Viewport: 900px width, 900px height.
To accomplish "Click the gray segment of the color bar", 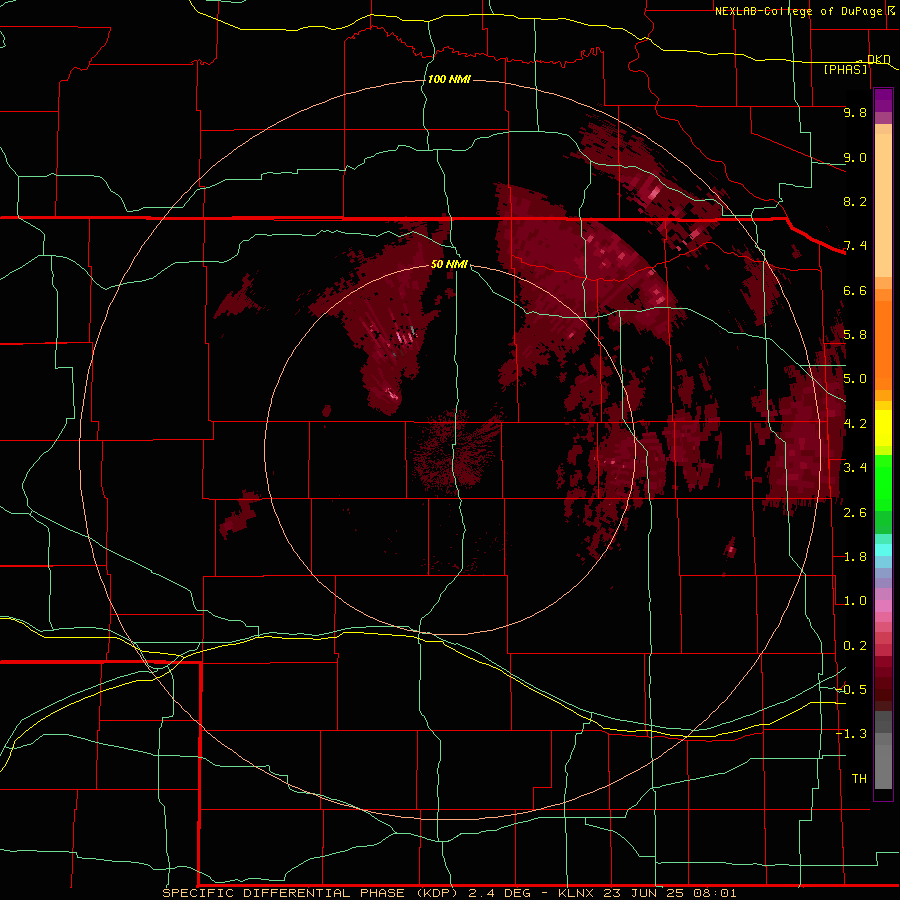I will 883,752.
